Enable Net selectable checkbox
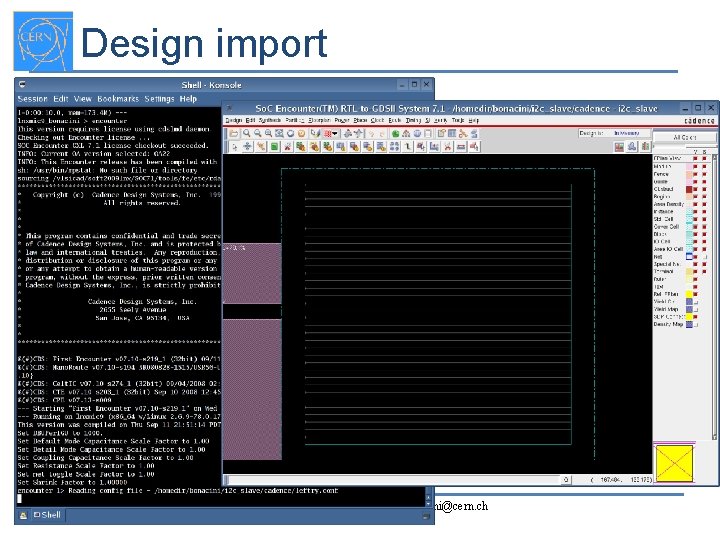720x540 pixels. click(x=704, y=257)
